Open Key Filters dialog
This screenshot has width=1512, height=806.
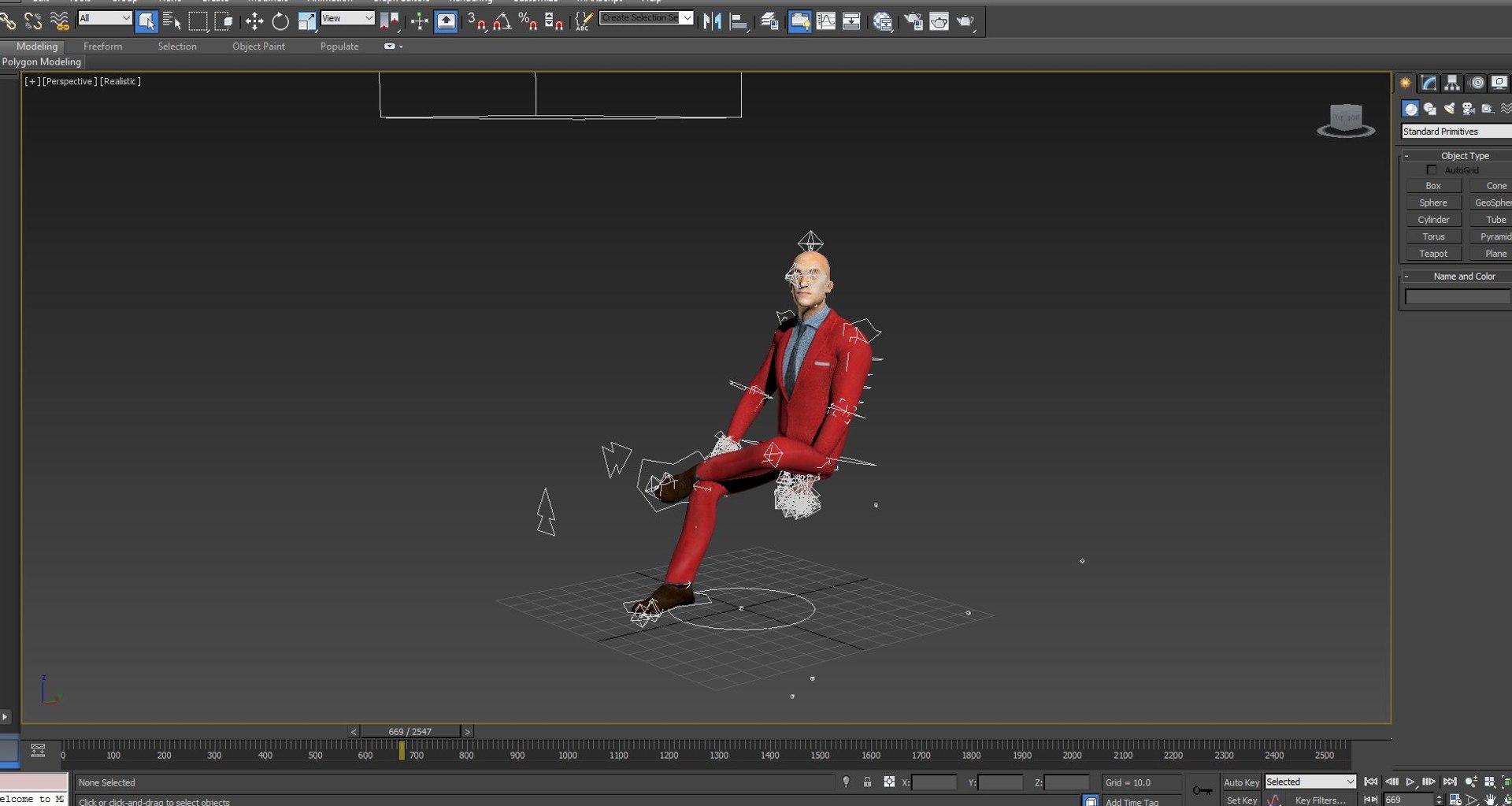(1321, 800)
